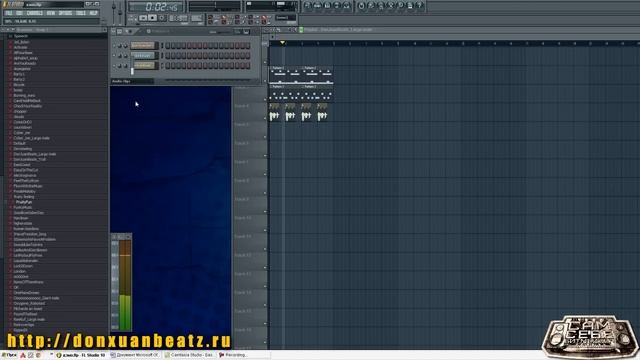Open the audio editor toolbar icon

click(391, 5)
